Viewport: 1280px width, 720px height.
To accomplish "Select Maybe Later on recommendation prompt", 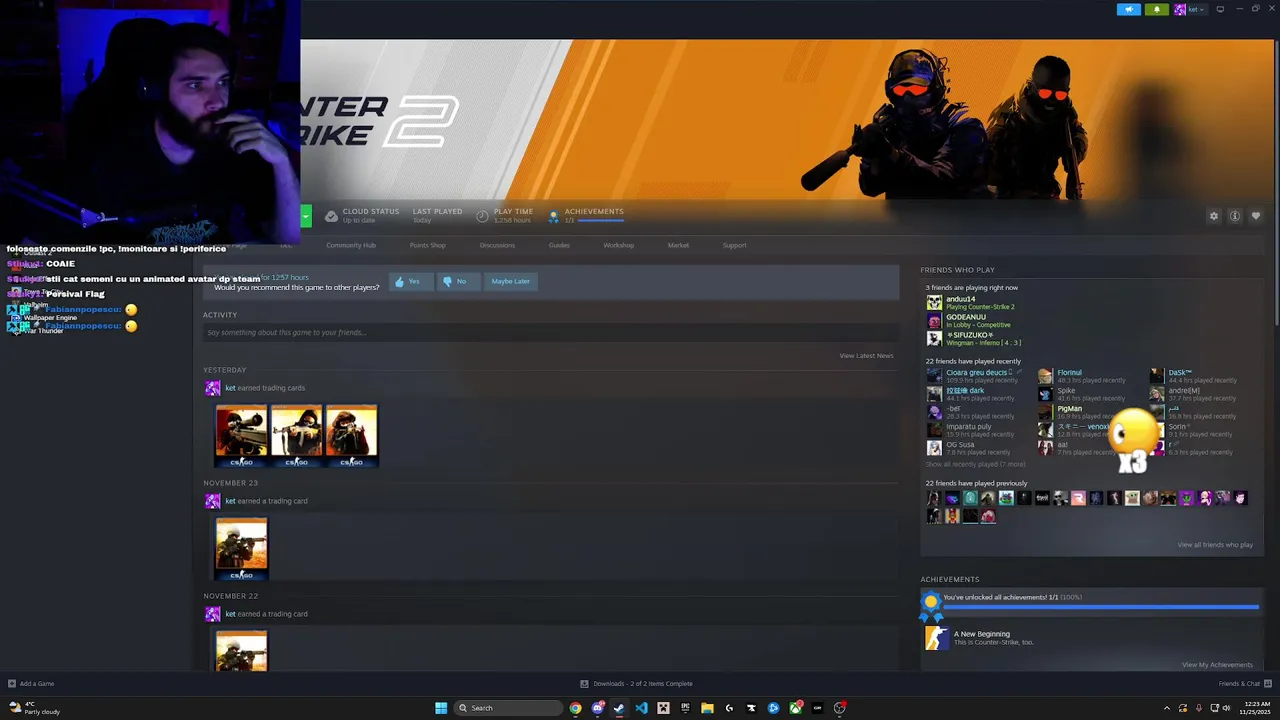I will 510,281.
